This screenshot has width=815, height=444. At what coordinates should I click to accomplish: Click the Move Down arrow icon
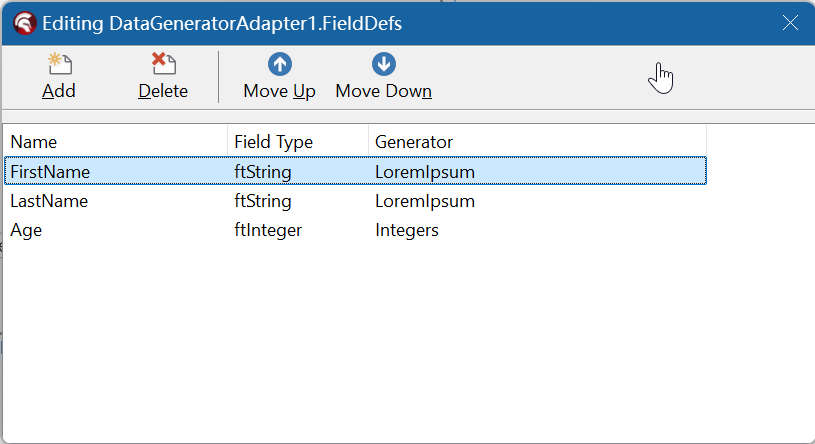(384, 65)
